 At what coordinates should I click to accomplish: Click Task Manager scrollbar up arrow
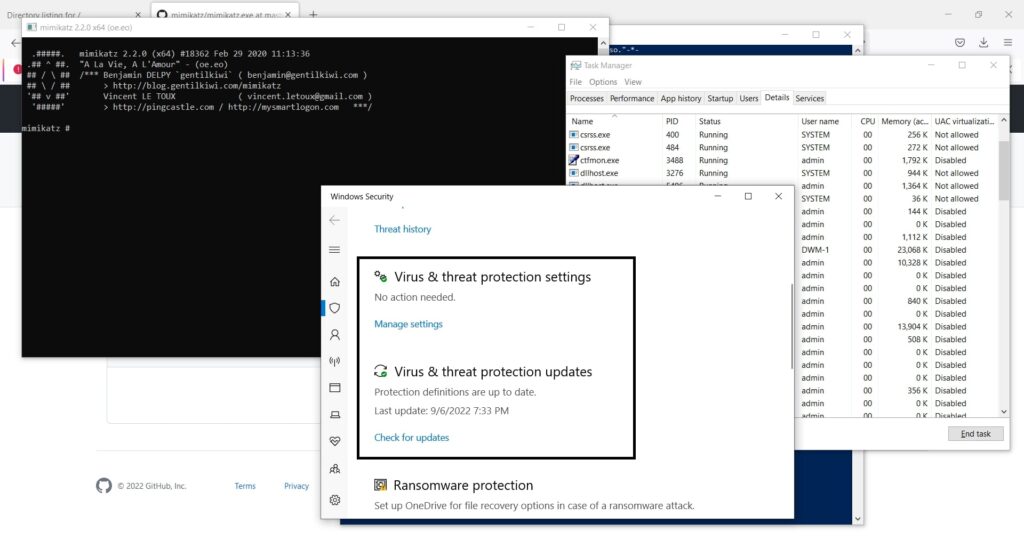point(1004,121)
